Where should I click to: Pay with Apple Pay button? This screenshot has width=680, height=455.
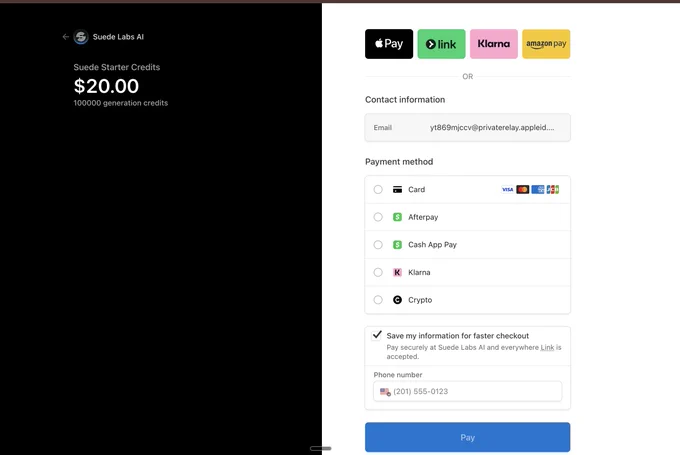[389, 44]
